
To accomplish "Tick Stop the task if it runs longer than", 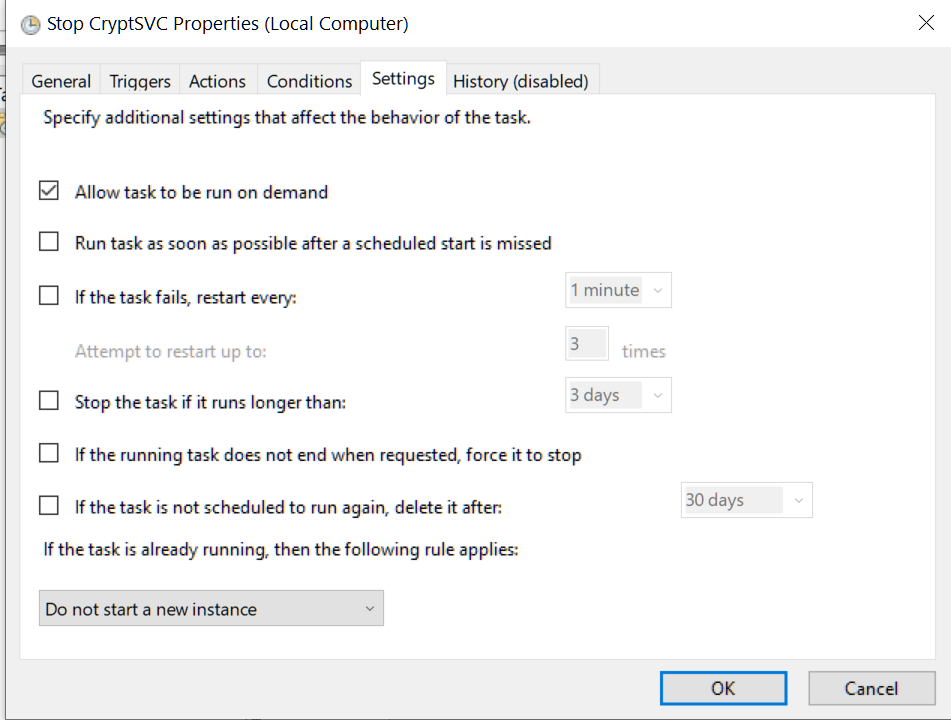I will point(49,400).
